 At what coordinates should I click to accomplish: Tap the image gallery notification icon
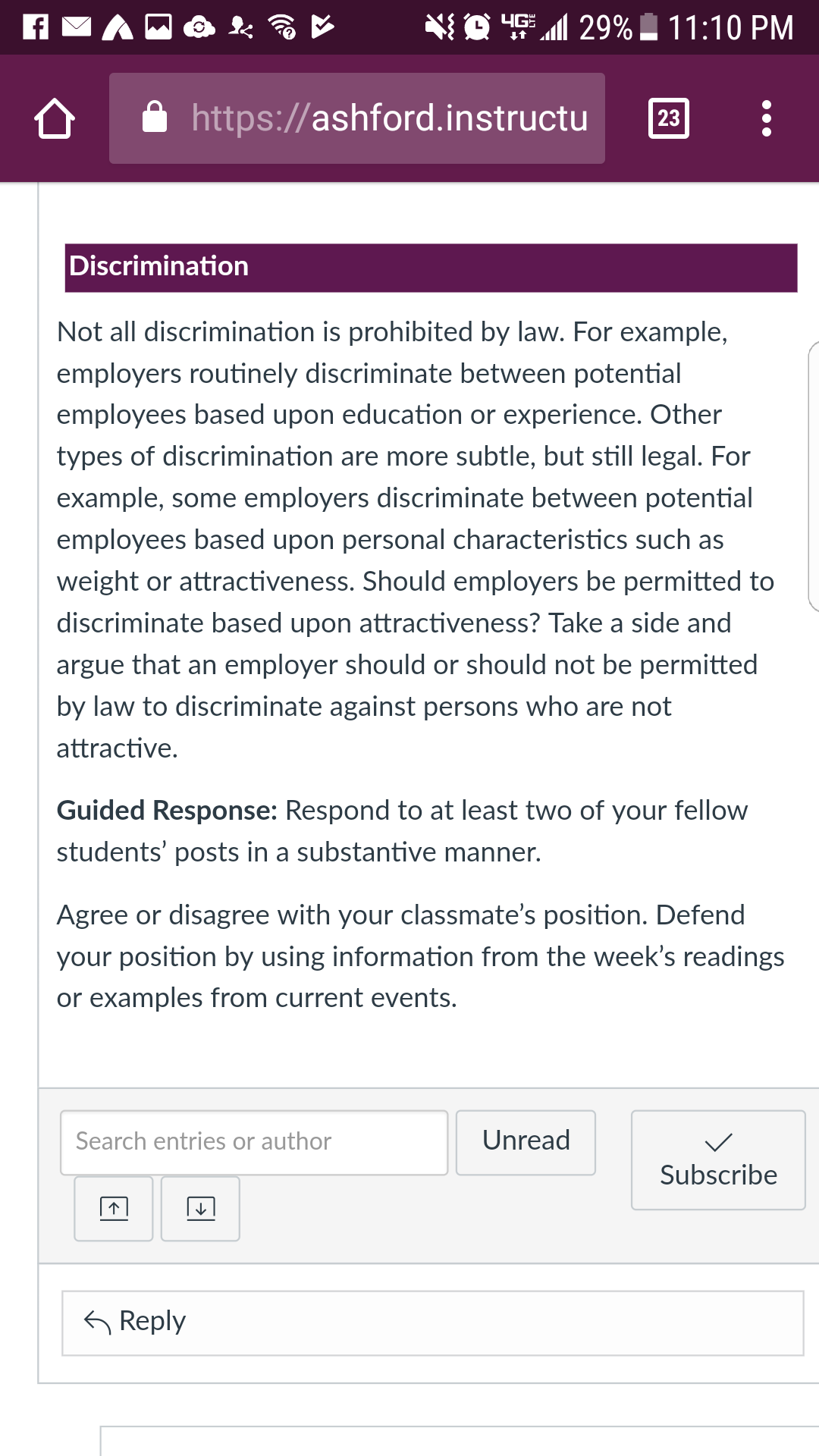(158, 27)
